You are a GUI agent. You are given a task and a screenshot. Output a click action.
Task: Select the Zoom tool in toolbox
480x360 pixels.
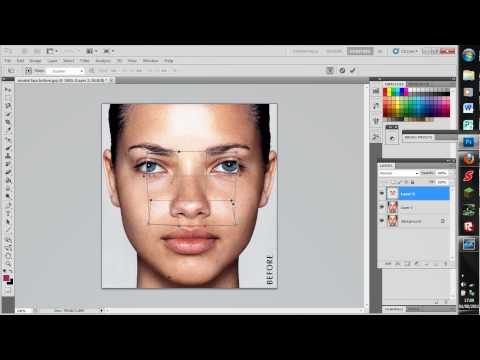[8, 263]
